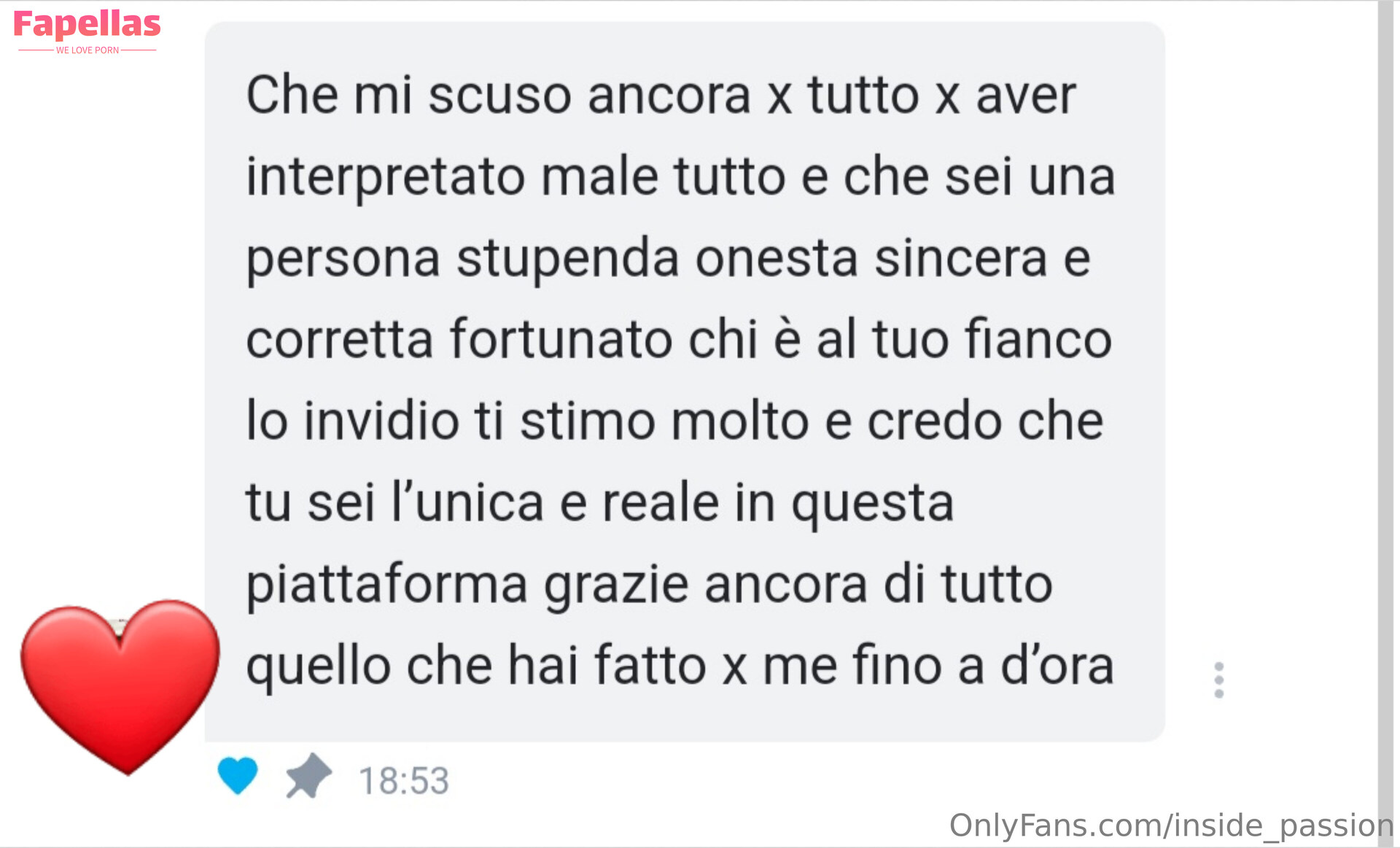
Task: Click the word "piattaforma" in the message
Action: click(386, 586)
